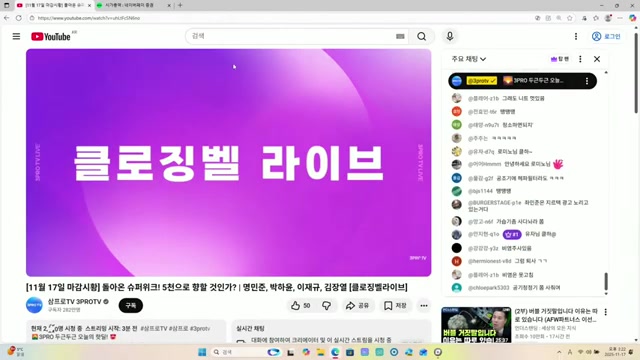Image resolution: width=640 pixels, height=360 pixels.
Task: Open File Explorer from the taskbar
Action: [320, 352]
